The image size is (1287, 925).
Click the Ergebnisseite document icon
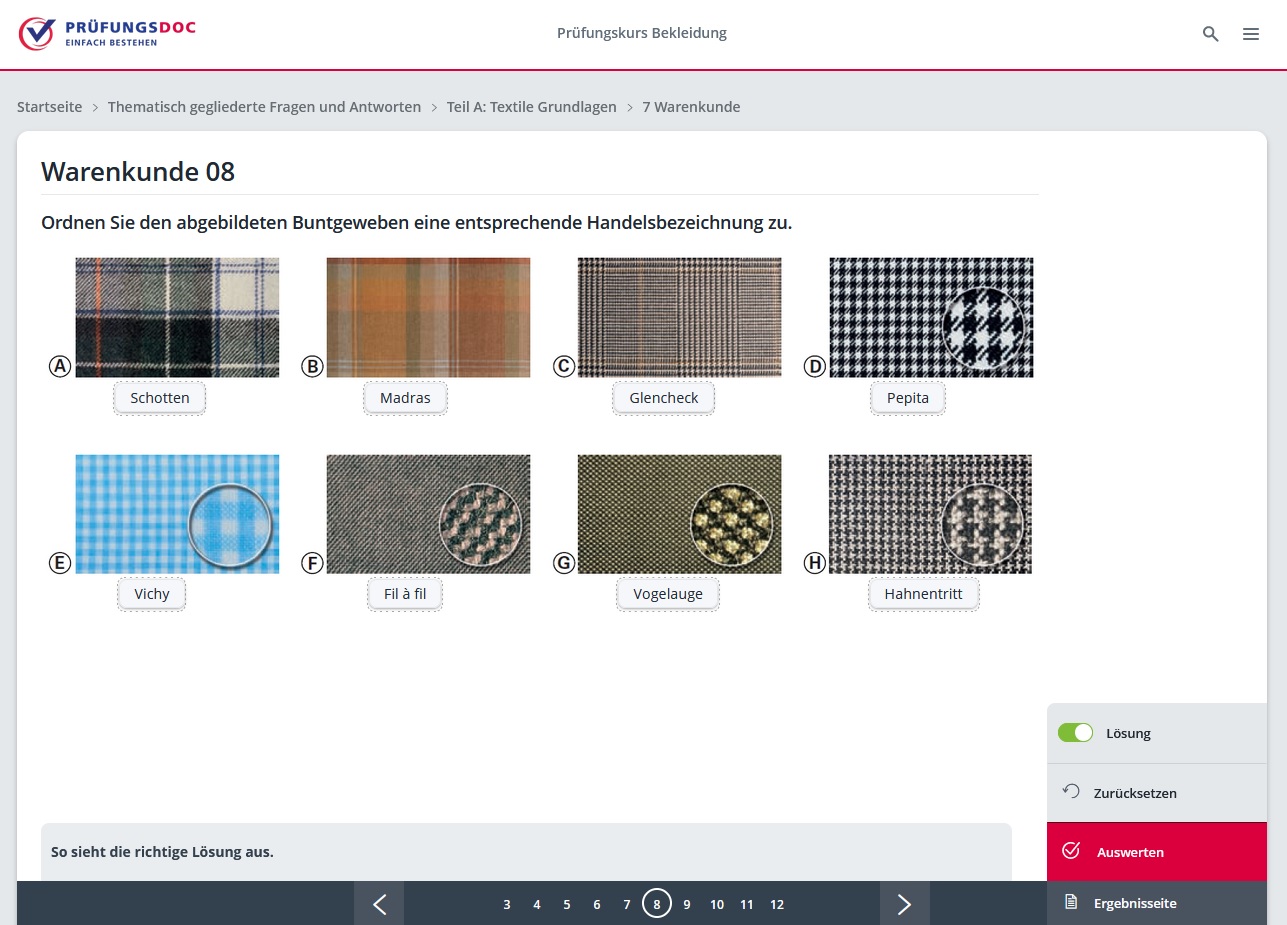(1071, 903)
